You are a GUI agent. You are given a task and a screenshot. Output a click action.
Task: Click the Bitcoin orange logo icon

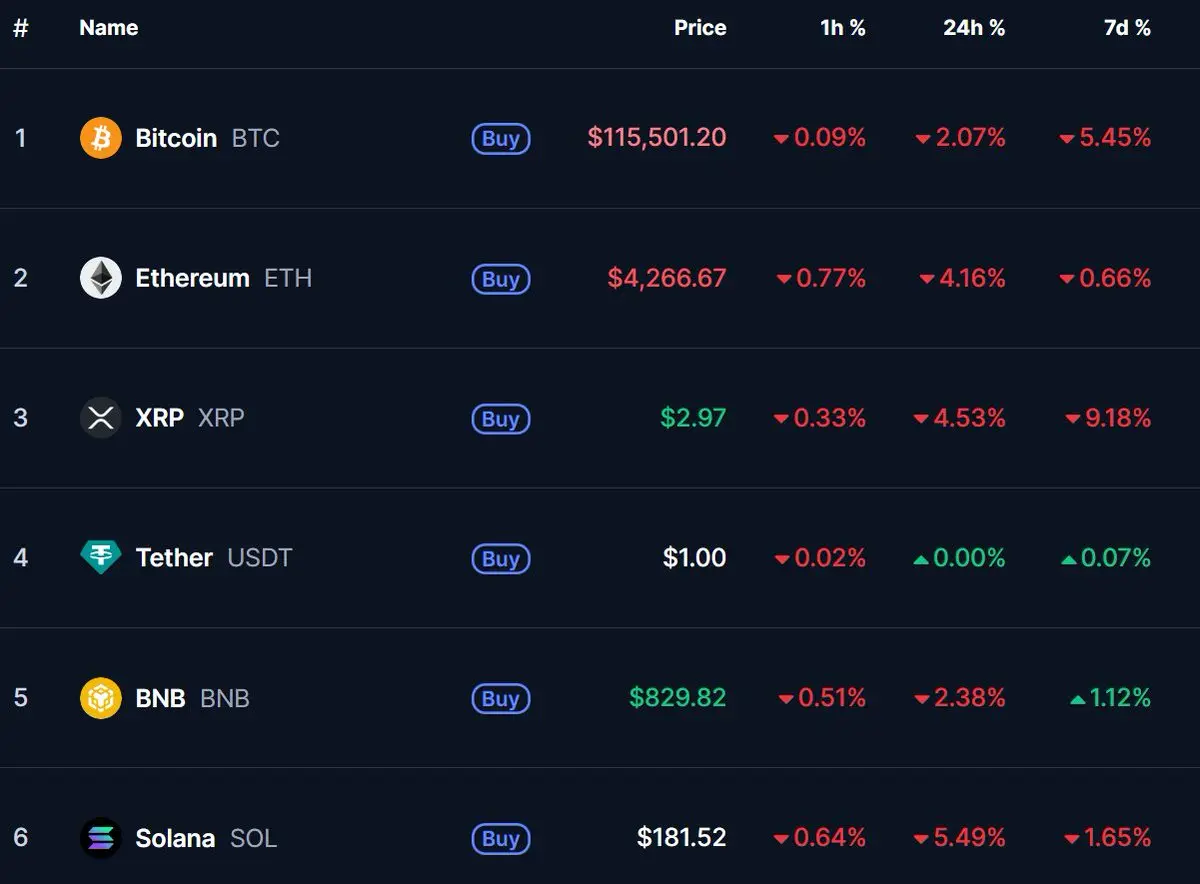100,138
